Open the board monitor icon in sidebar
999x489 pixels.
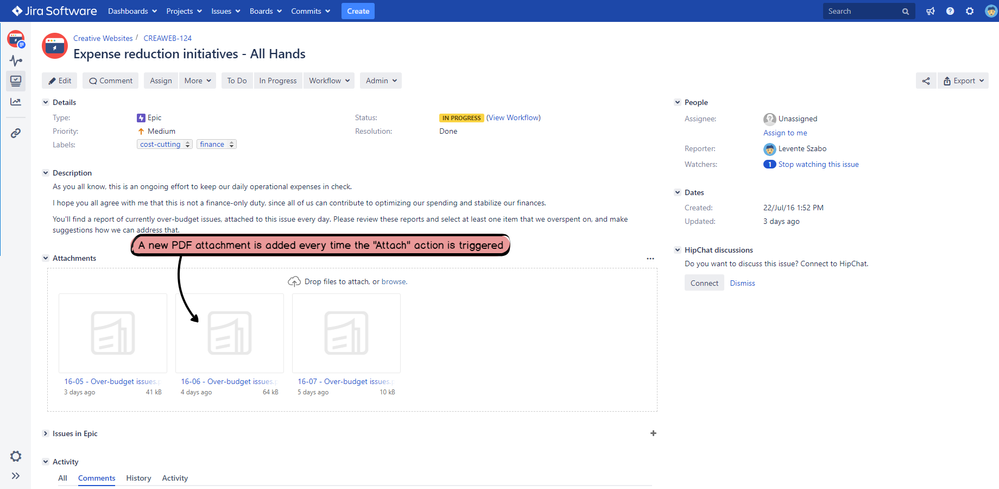pyautogui.click(x=16, y=81)
